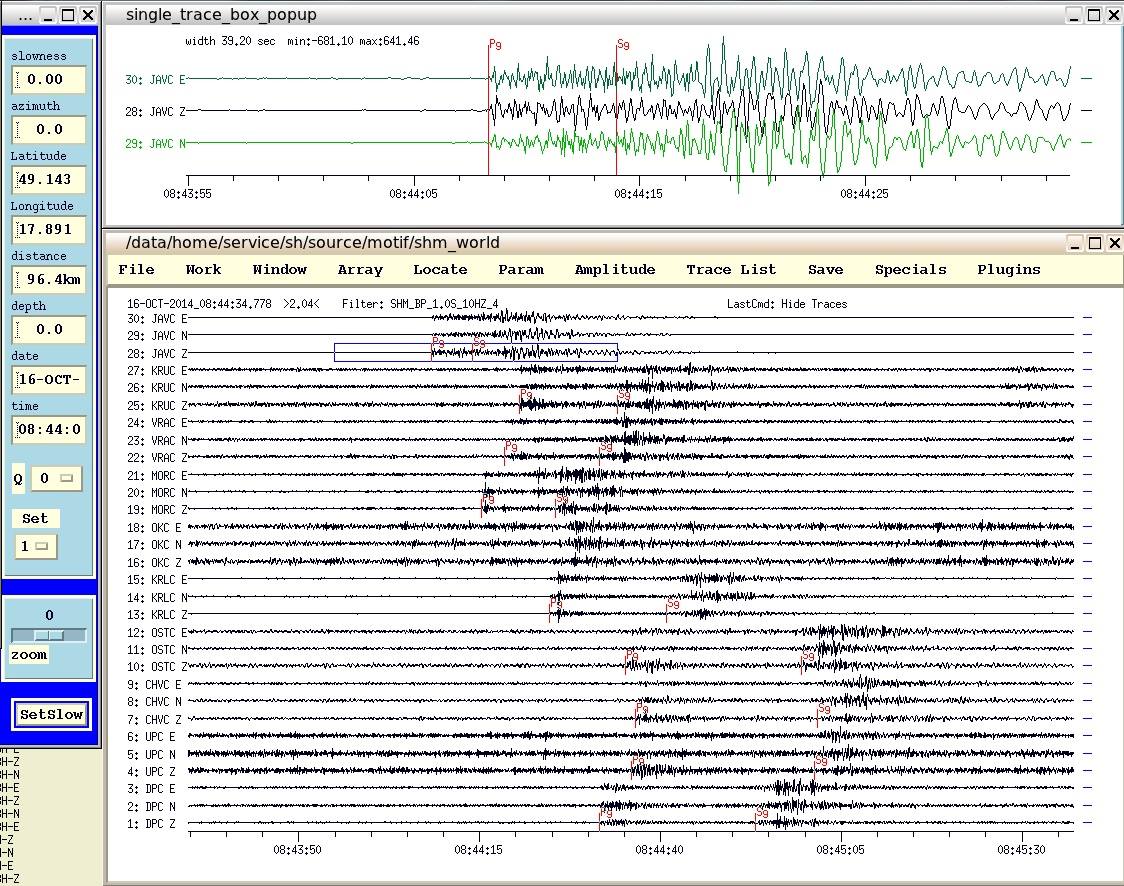Maximize the shm_world window
The height and width of the screenshot is (886, 1124).
coord(1094,243)
